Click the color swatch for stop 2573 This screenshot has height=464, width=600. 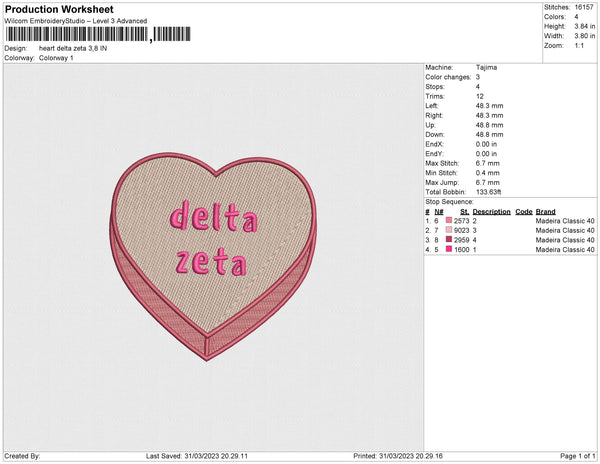click(449, 221)
